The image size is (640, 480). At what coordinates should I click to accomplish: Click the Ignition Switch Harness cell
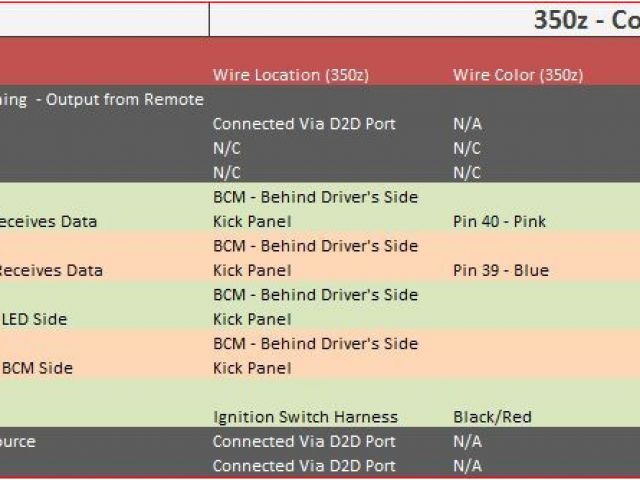coord(305,417)
